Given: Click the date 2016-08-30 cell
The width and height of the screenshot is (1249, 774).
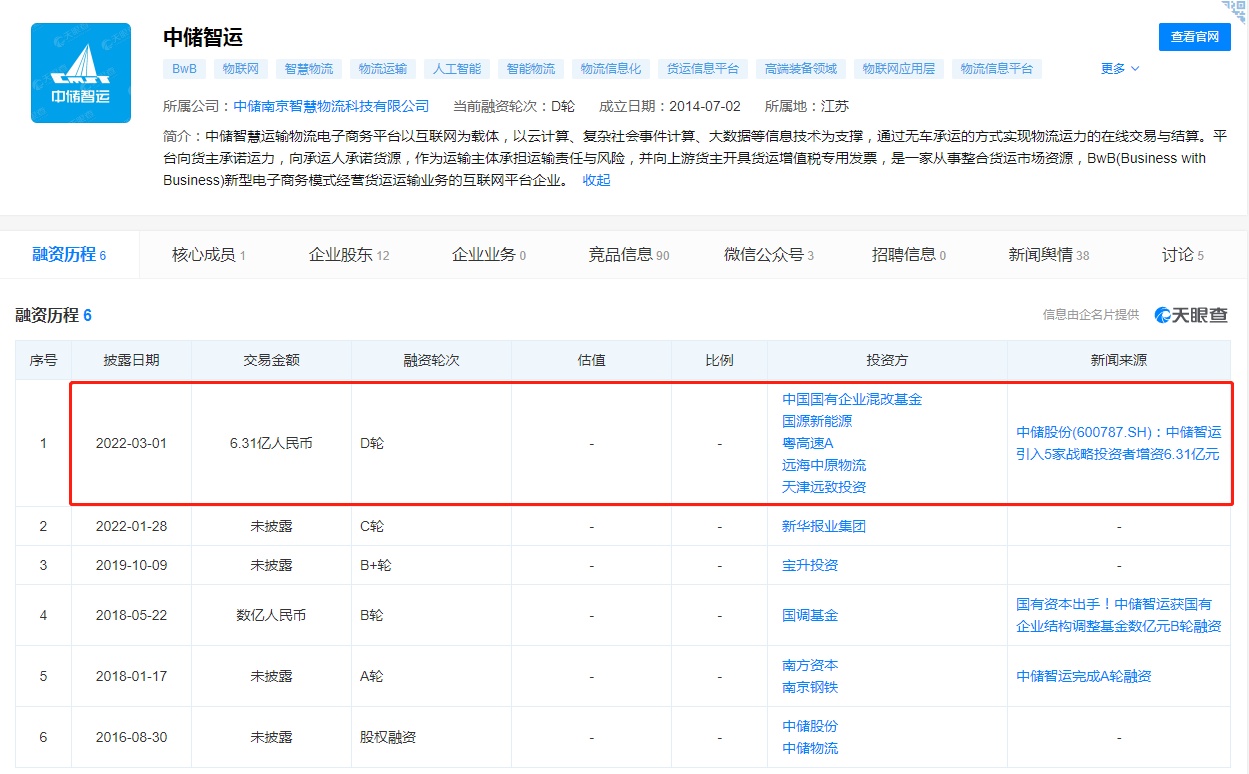Looking at the screenshot, I should click(131, 737).
